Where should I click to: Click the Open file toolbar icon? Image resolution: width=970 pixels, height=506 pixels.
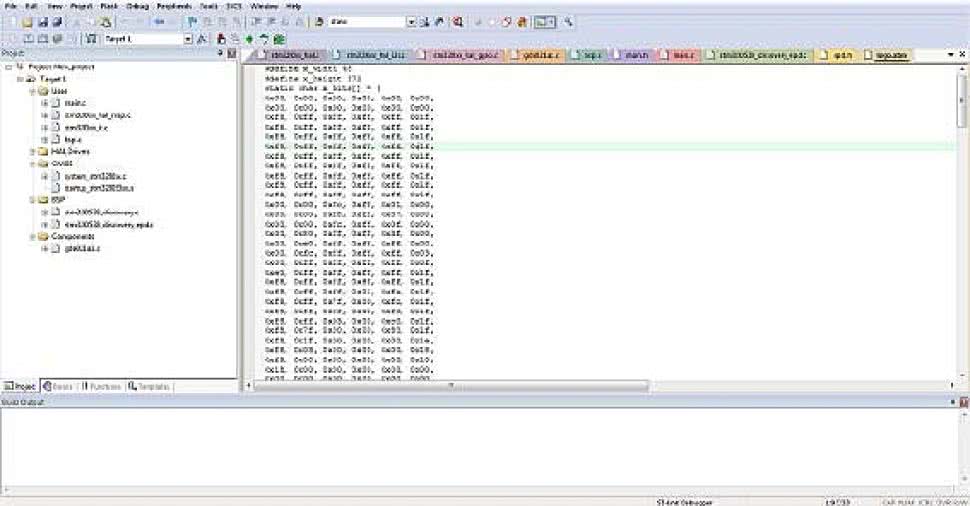(x=27, y=21)
